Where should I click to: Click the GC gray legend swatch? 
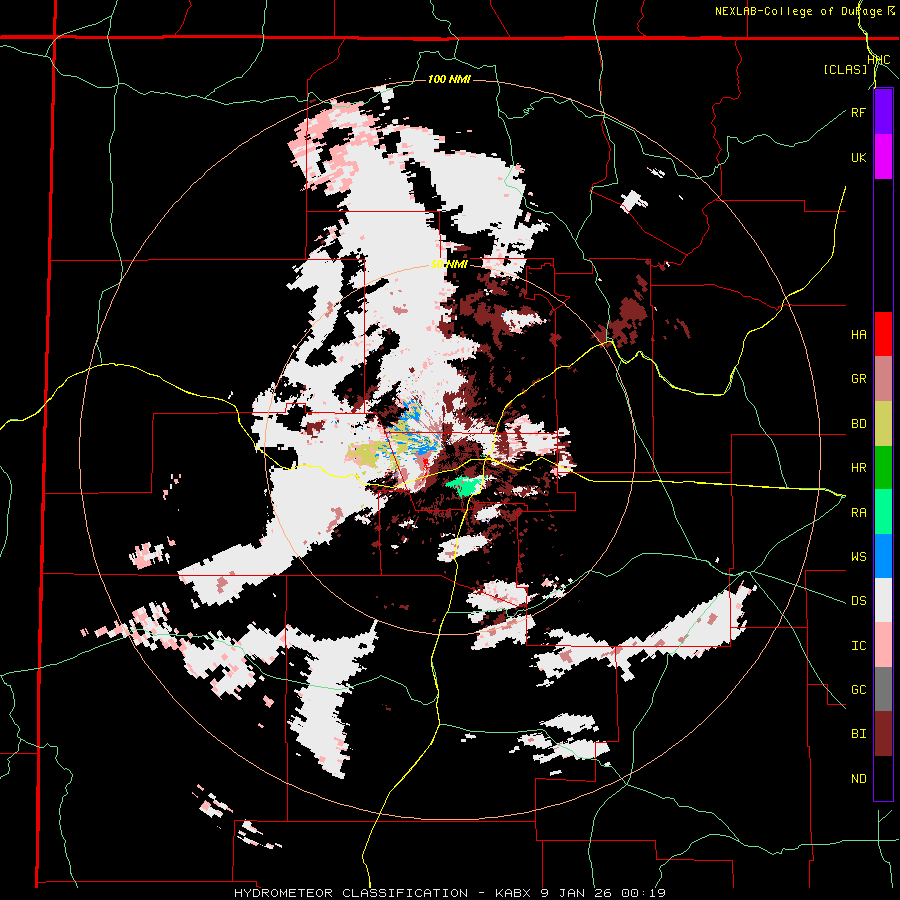point(883,689)
